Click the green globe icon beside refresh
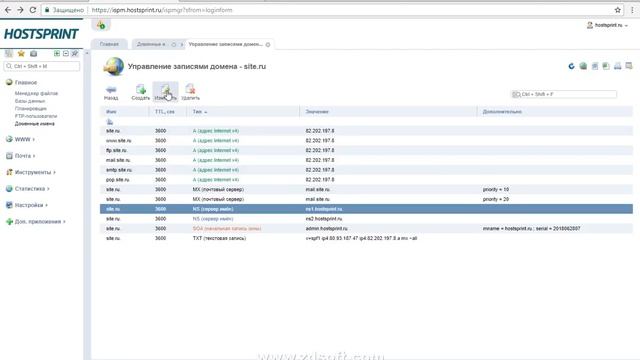 [583, 66]
